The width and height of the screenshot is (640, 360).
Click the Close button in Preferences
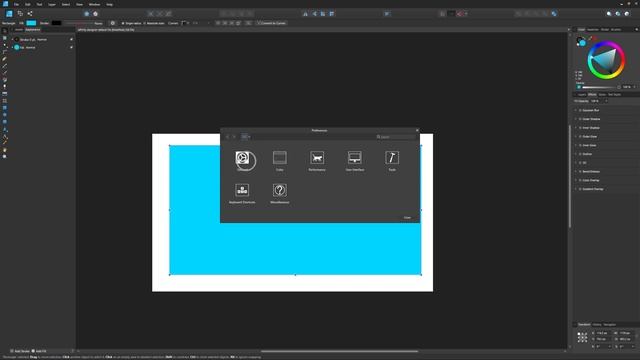(407, 218)
